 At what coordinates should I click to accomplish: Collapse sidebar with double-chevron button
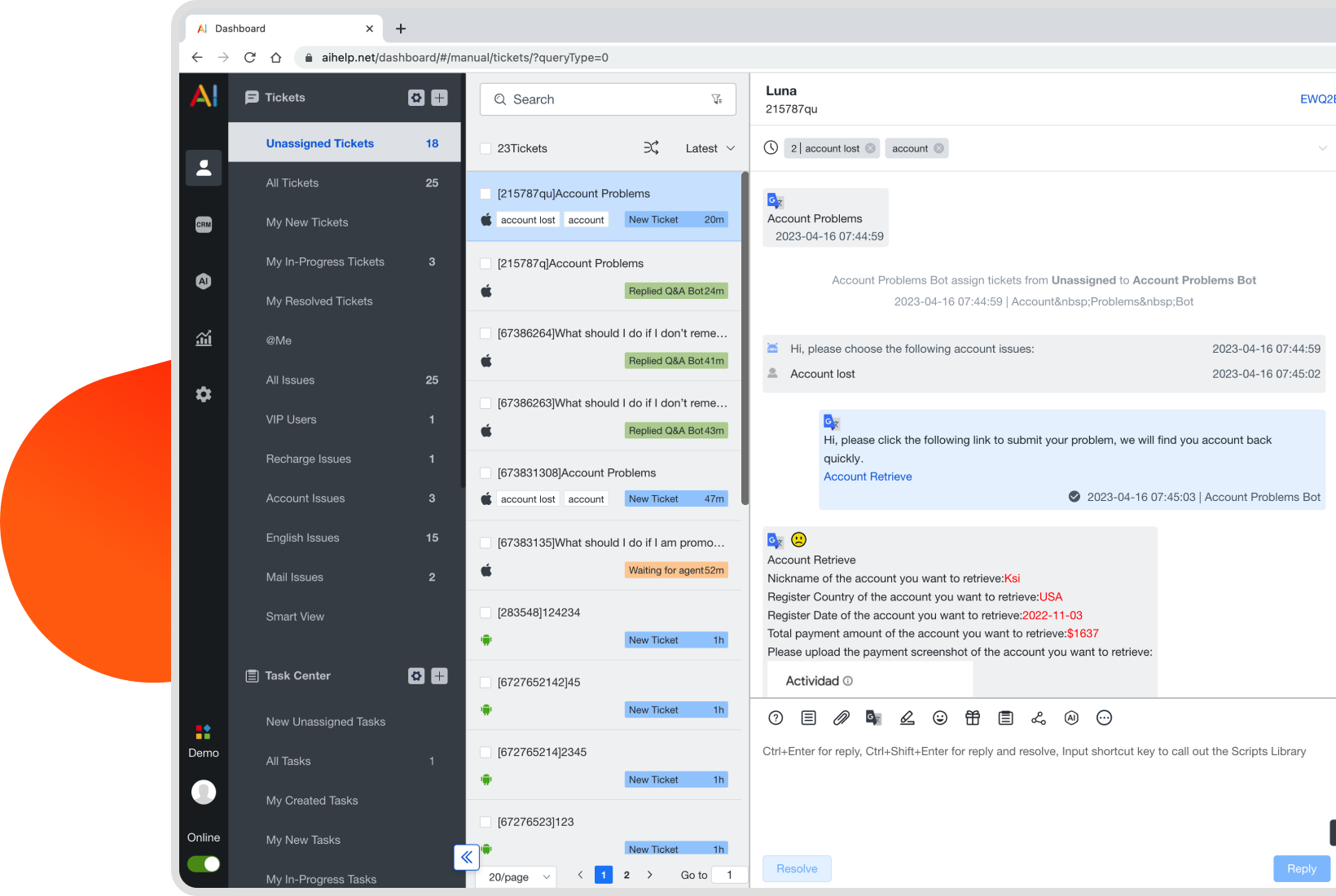467,857
